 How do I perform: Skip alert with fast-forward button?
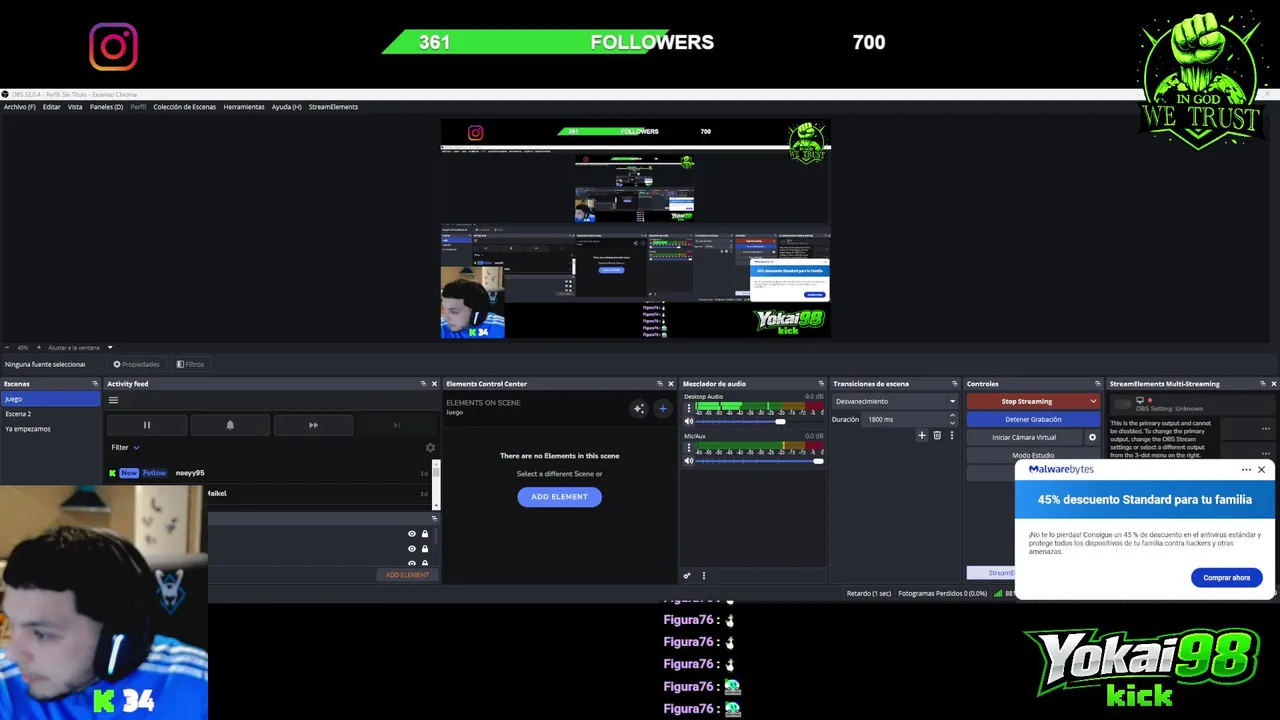tap(313, 425)
